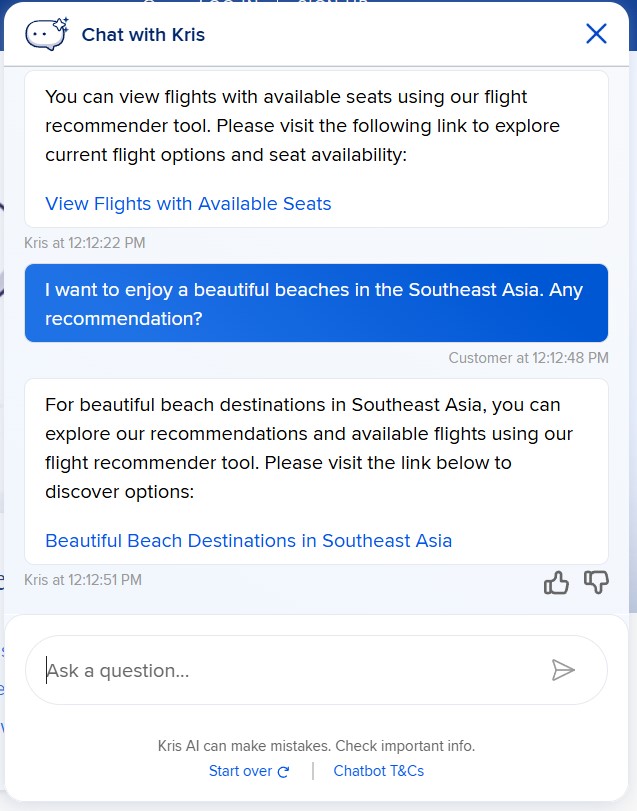The width and height of the screenshot is (637, 811).
Task: Send a message using the paper plane icon
Action: 565,670
